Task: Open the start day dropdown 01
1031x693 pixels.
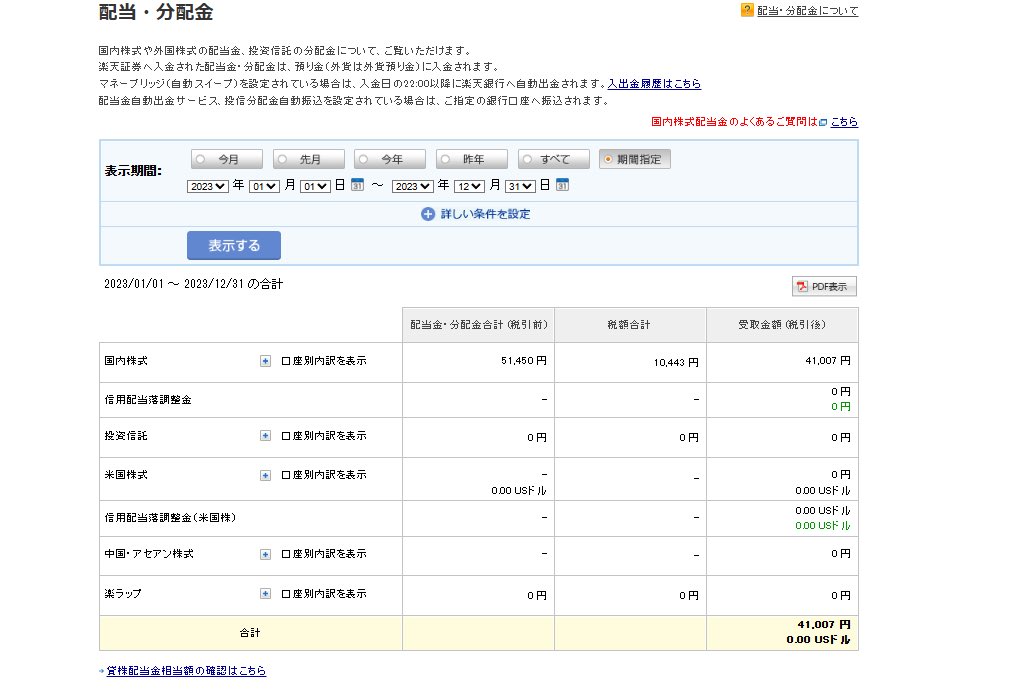Action: click(315, 186)
